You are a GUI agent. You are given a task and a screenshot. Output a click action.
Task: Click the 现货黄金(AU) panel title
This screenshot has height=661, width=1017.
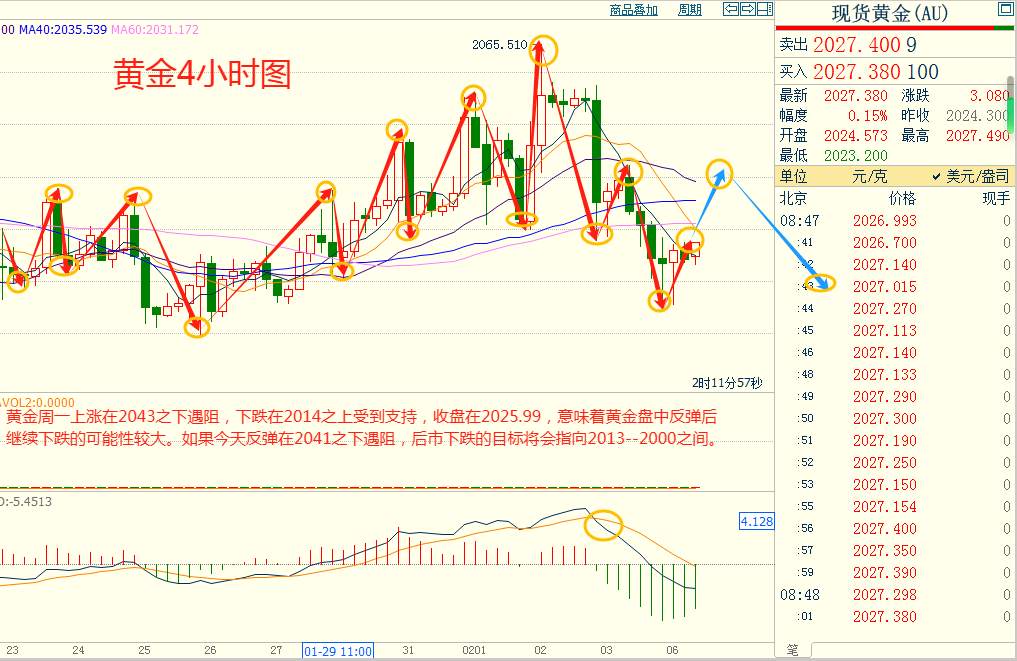tap(889, 13)
